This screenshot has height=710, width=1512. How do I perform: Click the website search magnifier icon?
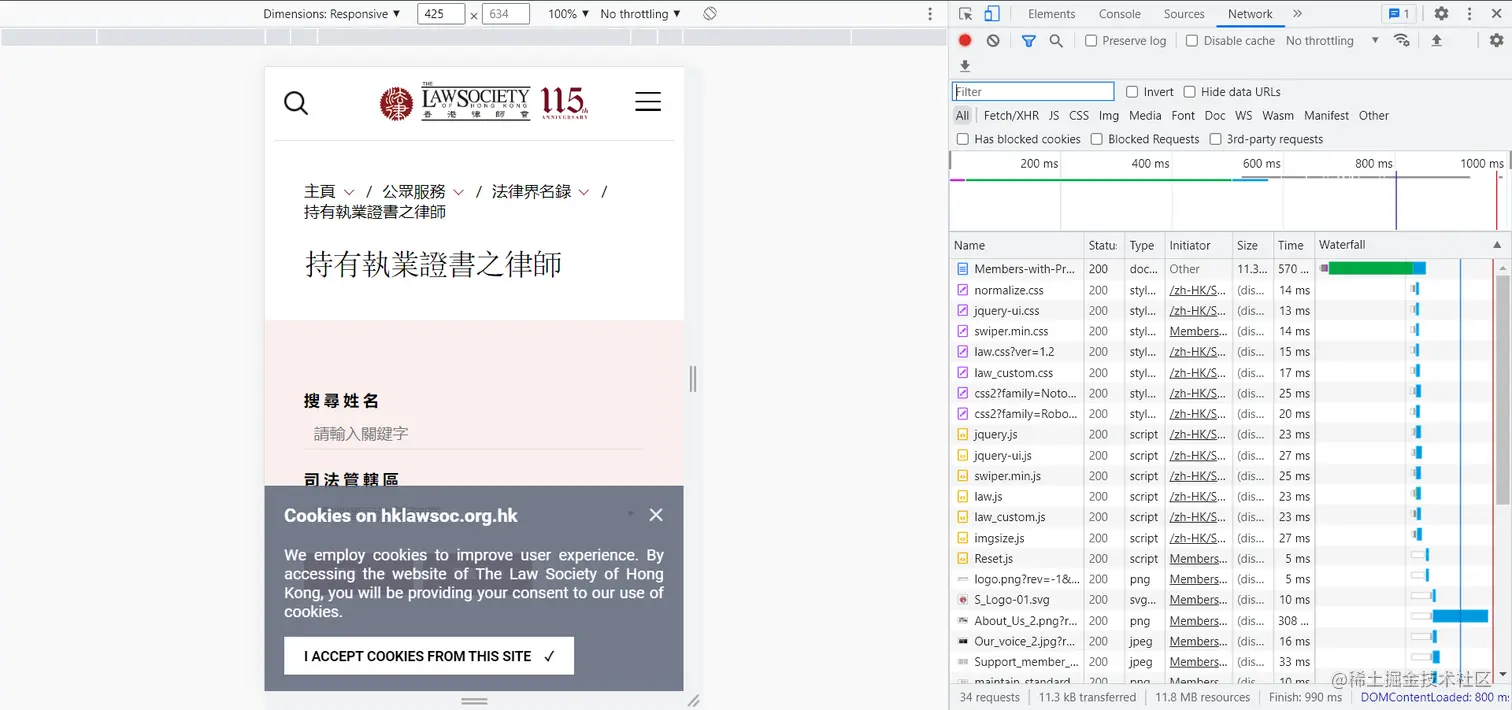click(x=296, y=103)
